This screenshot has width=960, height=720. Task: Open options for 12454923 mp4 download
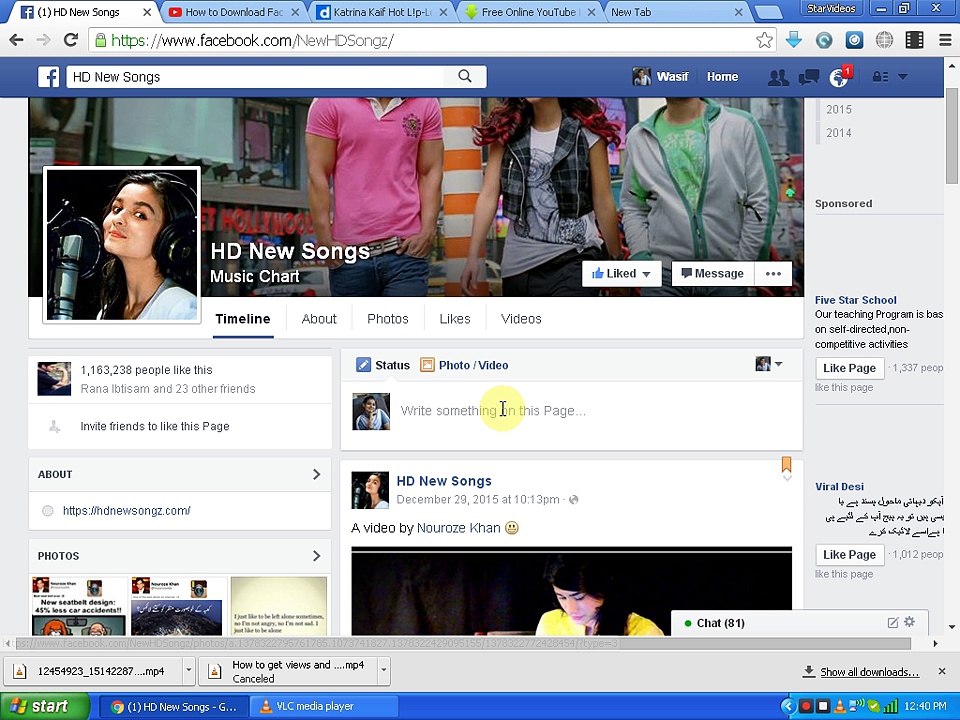[x=189, y=671]
